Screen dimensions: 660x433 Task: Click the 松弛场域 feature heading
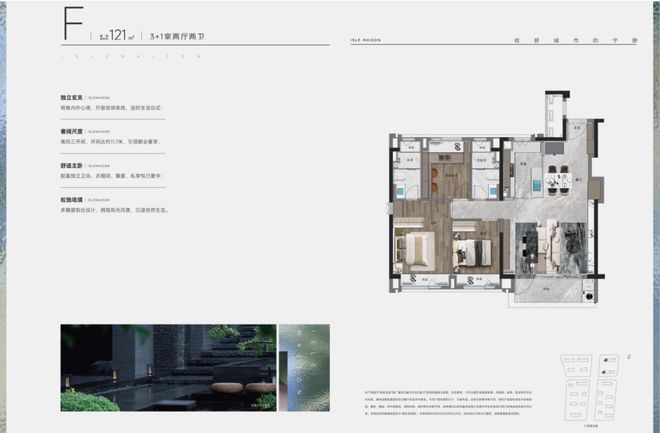pyautogui.click(x=73, y=199)
